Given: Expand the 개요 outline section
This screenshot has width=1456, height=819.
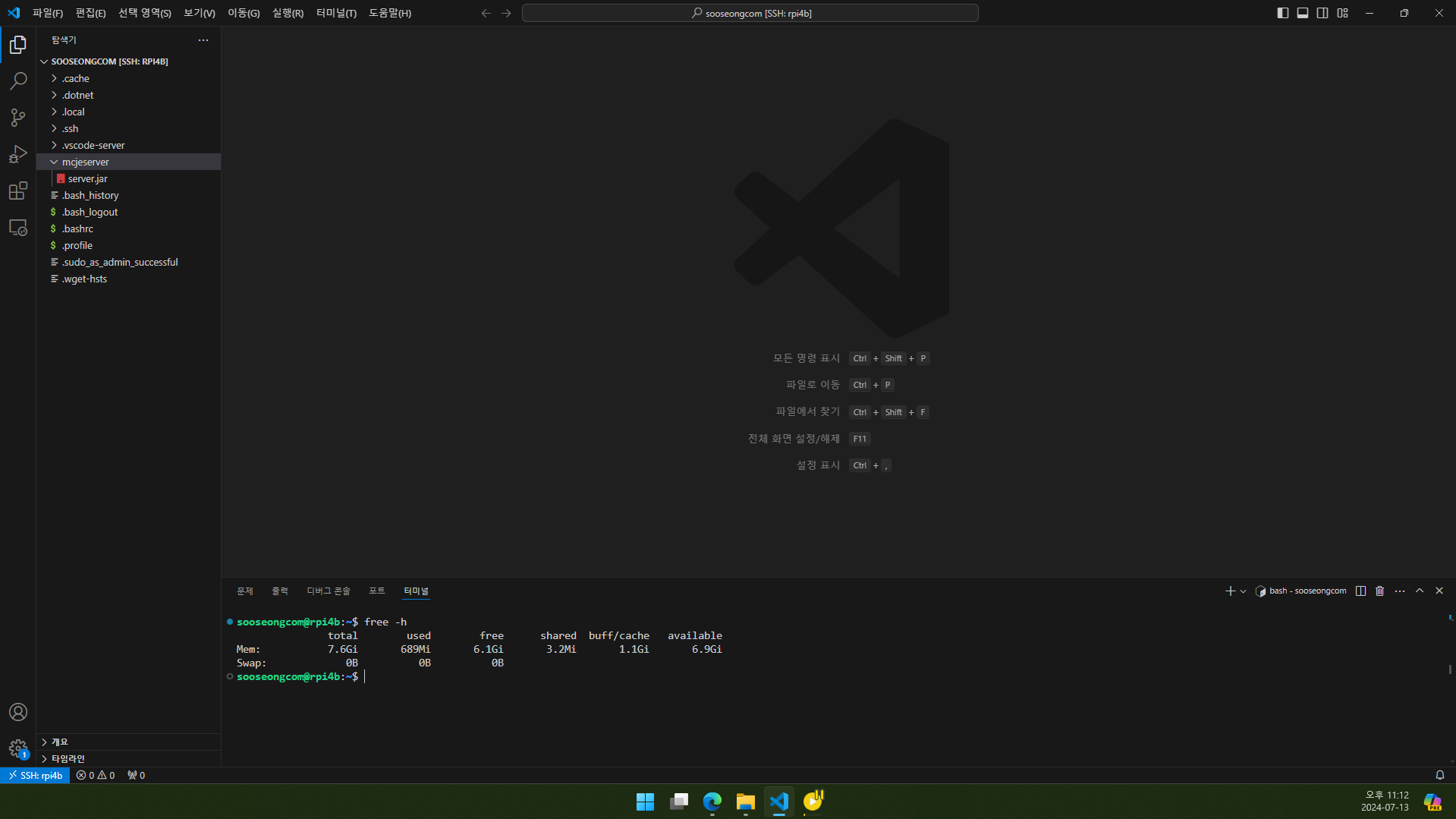Looking at the screenshot, I should 128,742.
